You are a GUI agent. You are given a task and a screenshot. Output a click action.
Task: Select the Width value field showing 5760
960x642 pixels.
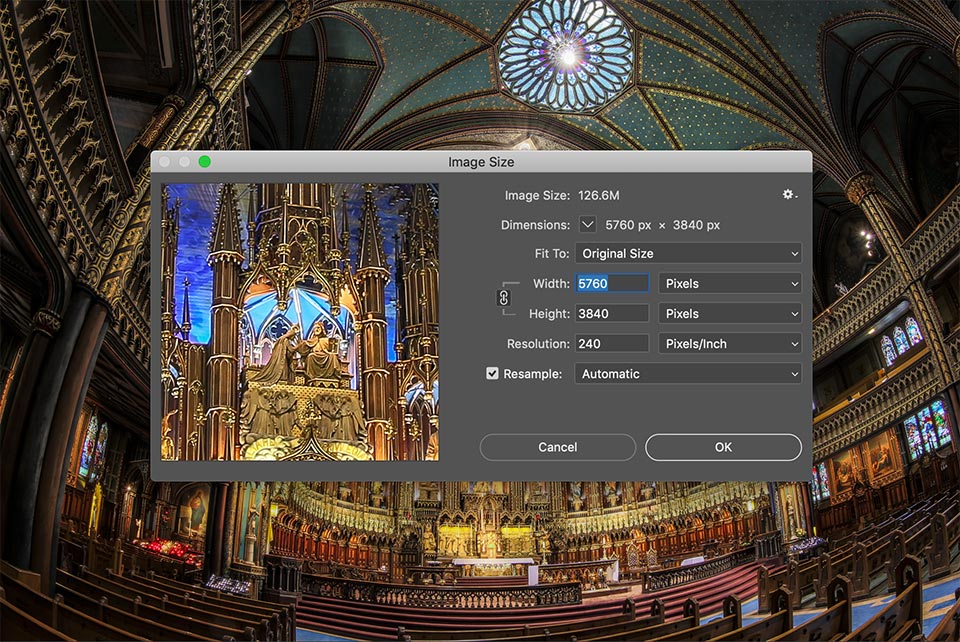tap(611, 283)
